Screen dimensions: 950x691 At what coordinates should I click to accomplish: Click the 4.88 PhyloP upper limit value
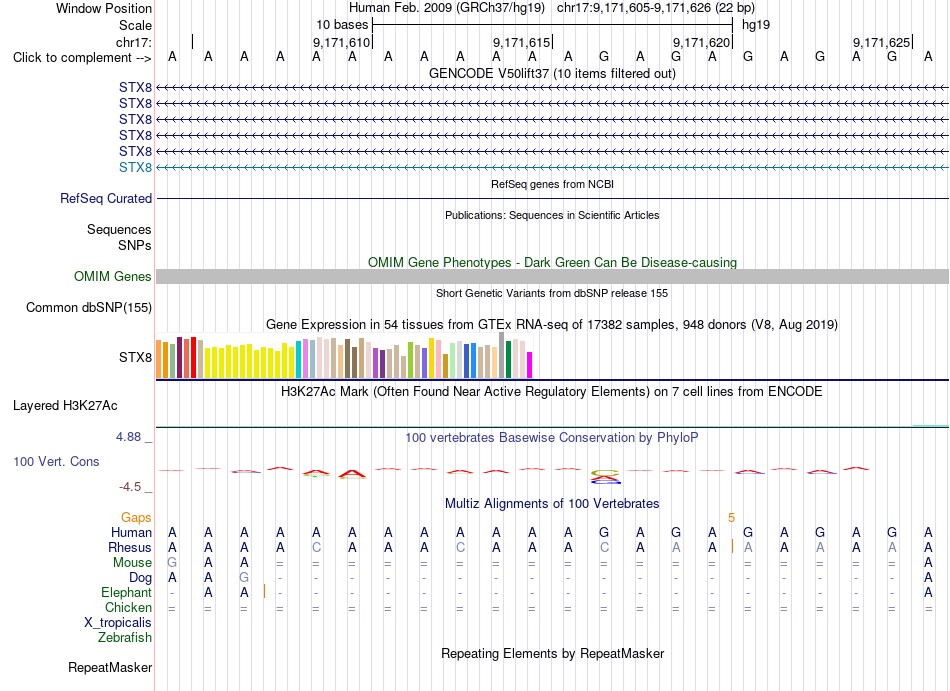128,437
